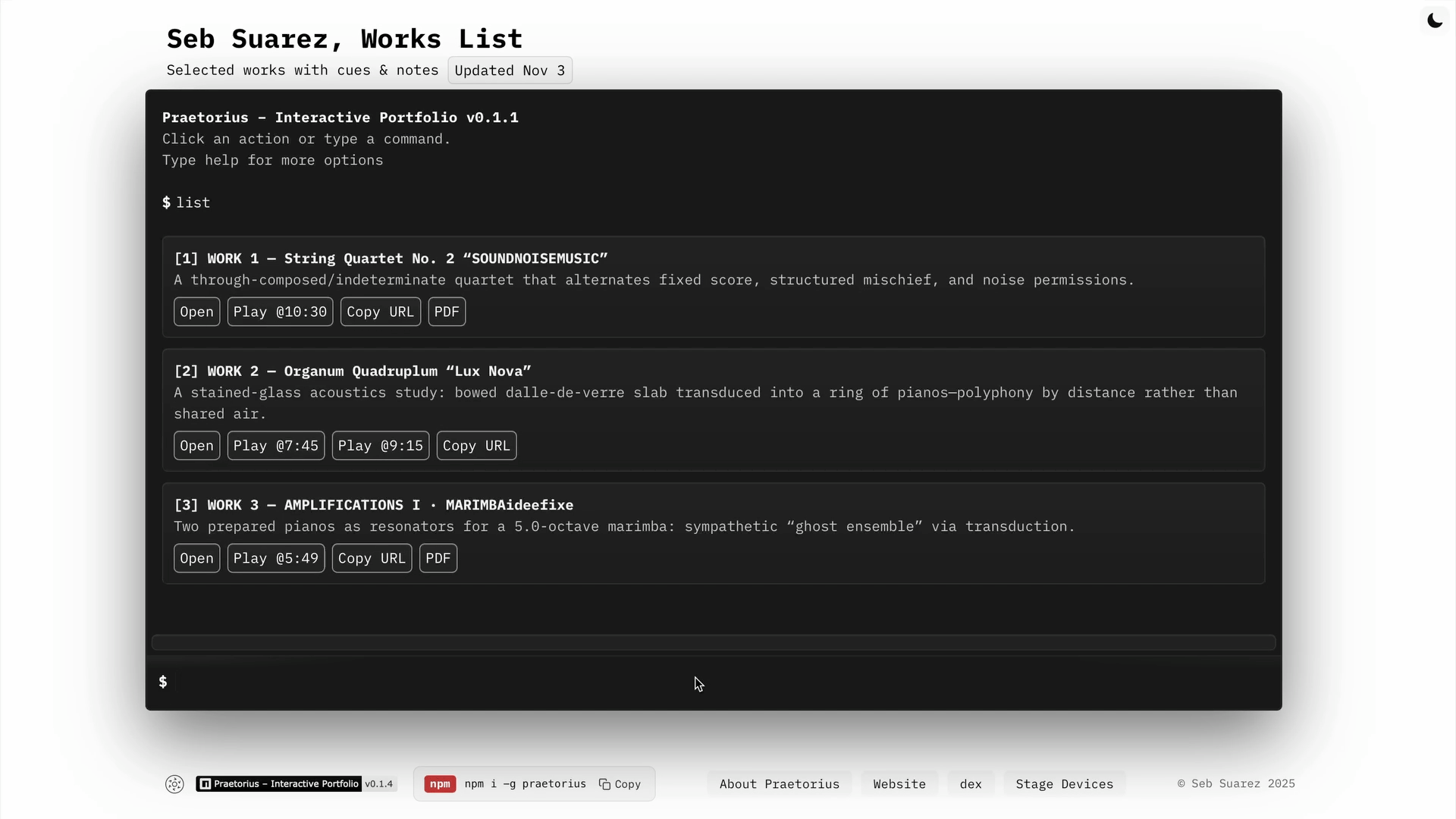1456x819 pixels.
Task: Select dex in the footer navigation
Action: [x=971, y=783]
